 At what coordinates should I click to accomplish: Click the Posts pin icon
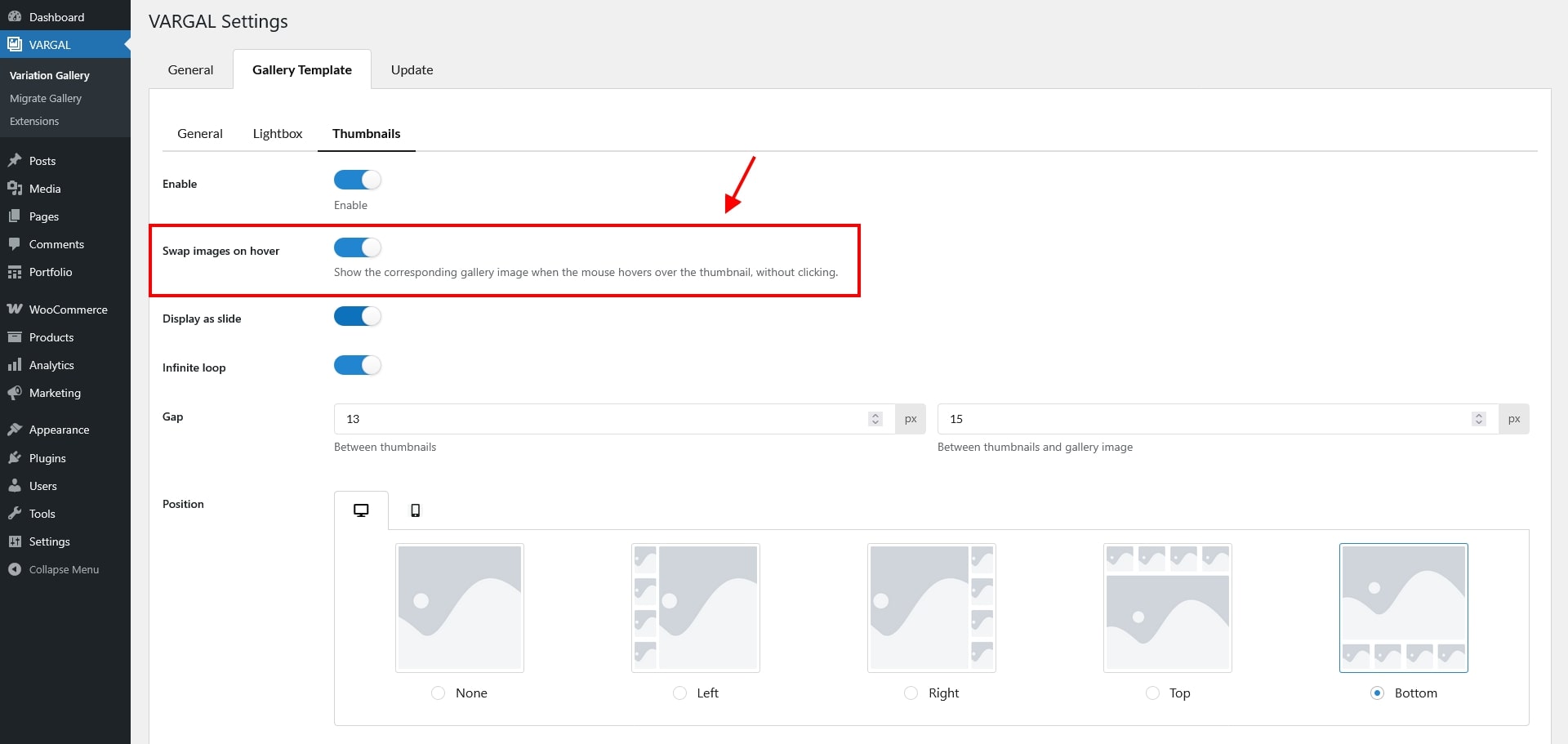point(15,161)
